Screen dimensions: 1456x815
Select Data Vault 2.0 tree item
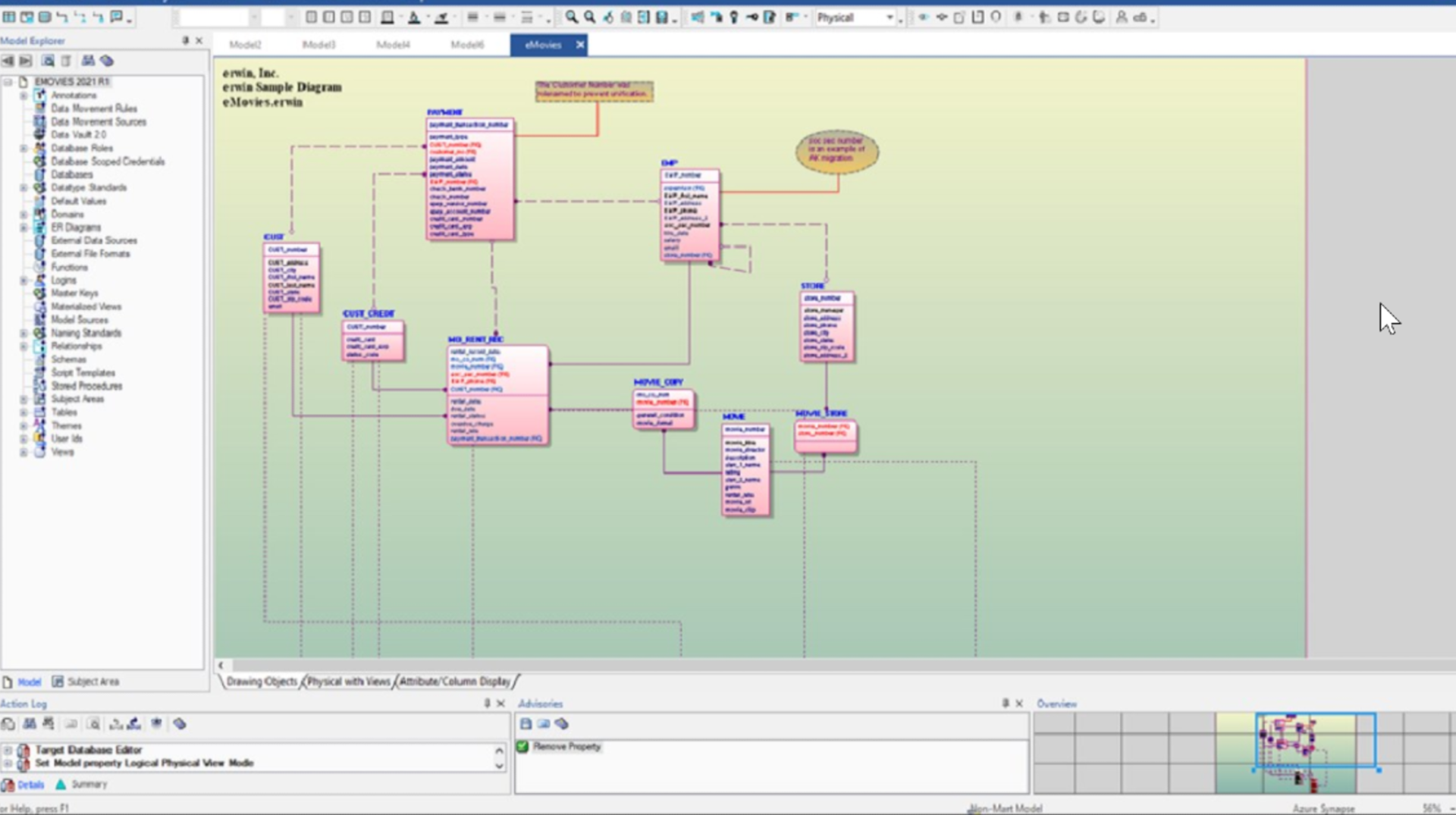(78, 135)
